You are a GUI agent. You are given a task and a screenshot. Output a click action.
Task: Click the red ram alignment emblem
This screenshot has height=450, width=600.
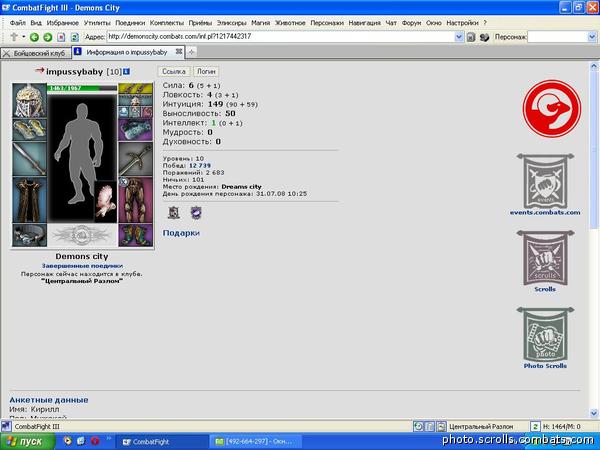(x=552, y=109)
